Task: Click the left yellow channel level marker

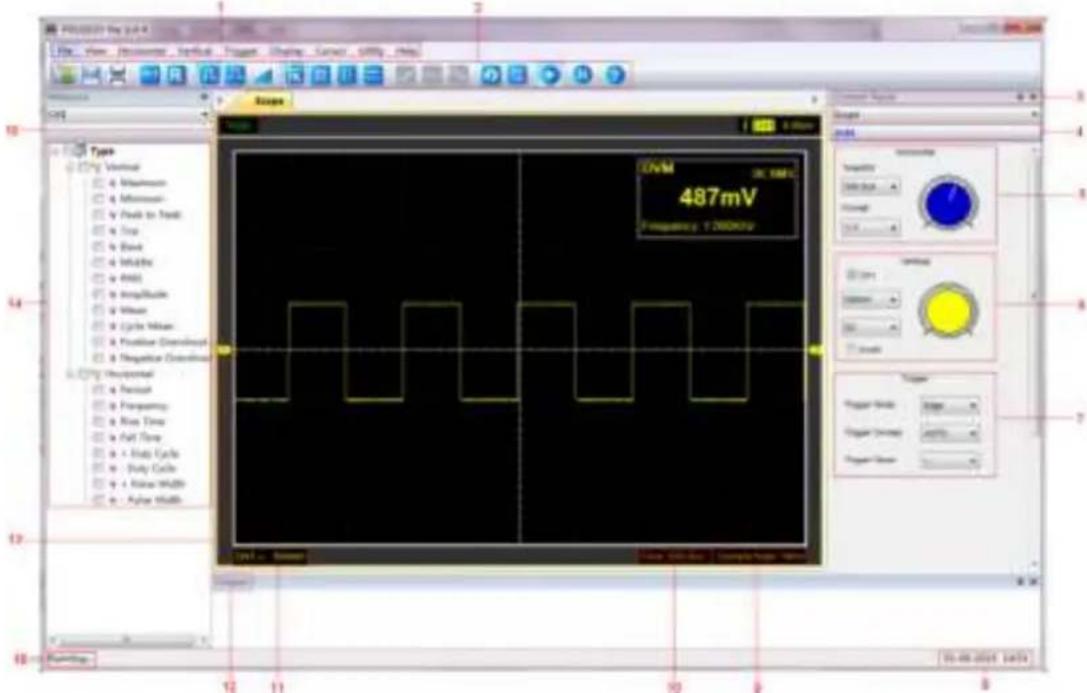Action: [225, 352]
